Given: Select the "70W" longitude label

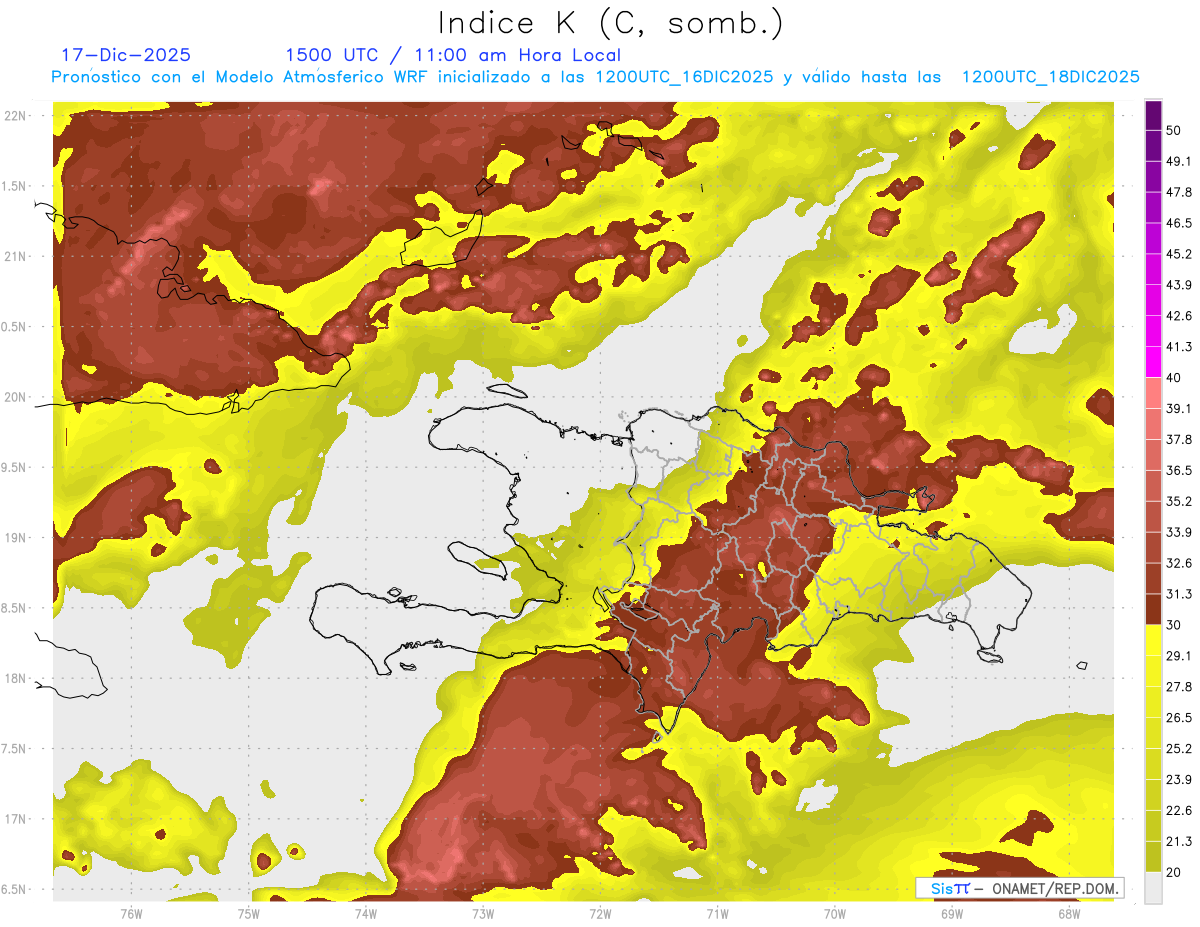Looking at the screenshot, I should pyautogui.click(x=834, y=913).
